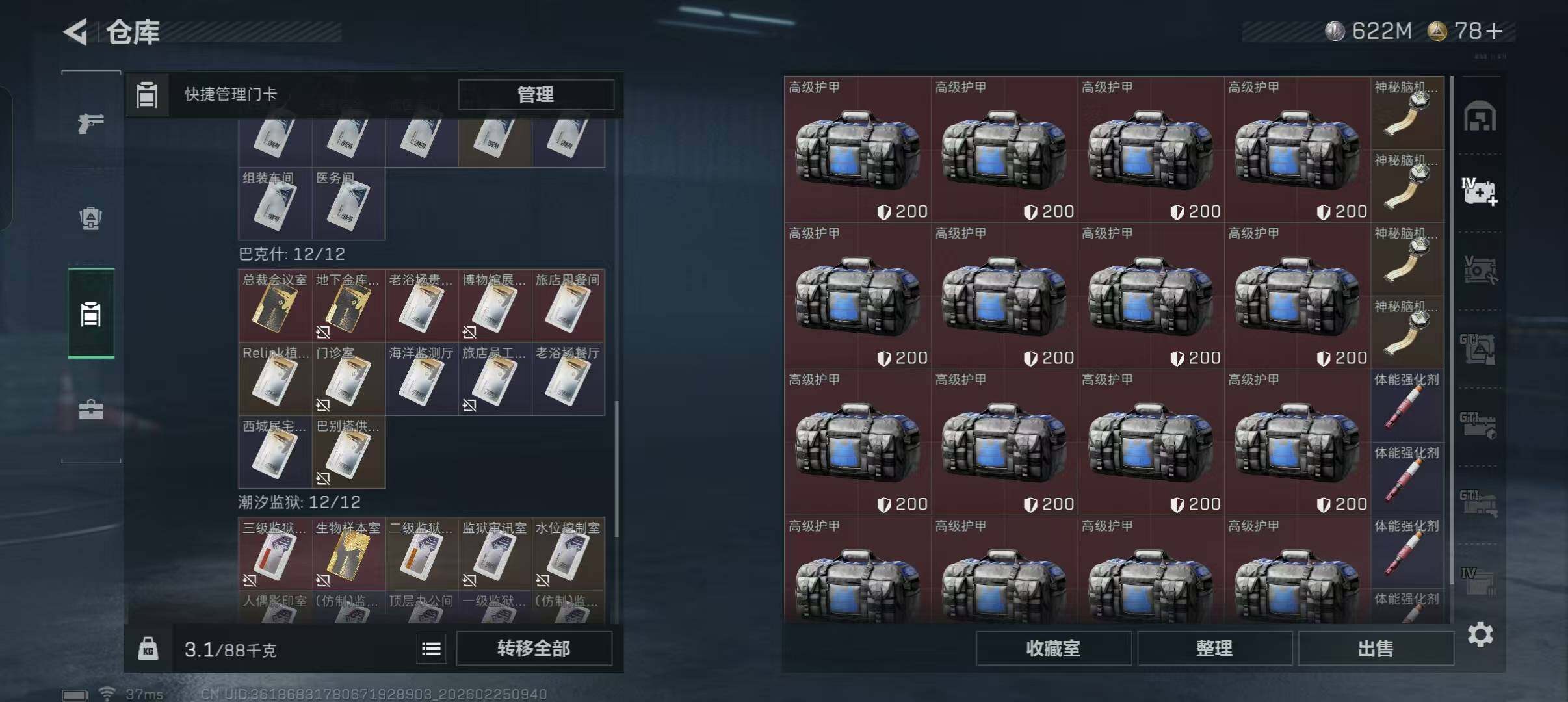Click 整理 to sort the warehouse
The height and width of the screenshot is (702, 1568).
click(1214, 648)
